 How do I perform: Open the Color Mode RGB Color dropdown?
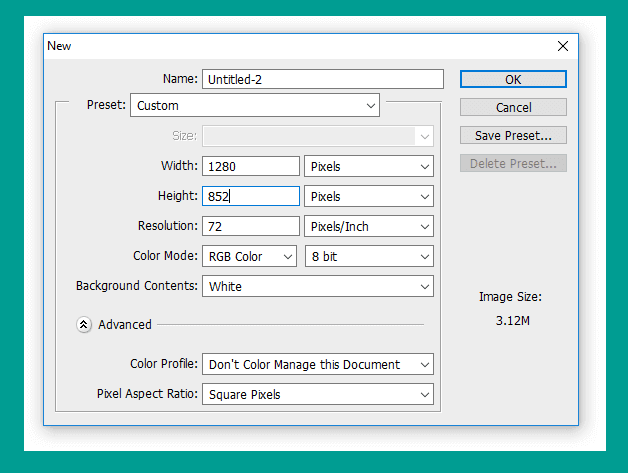point(249,256)
